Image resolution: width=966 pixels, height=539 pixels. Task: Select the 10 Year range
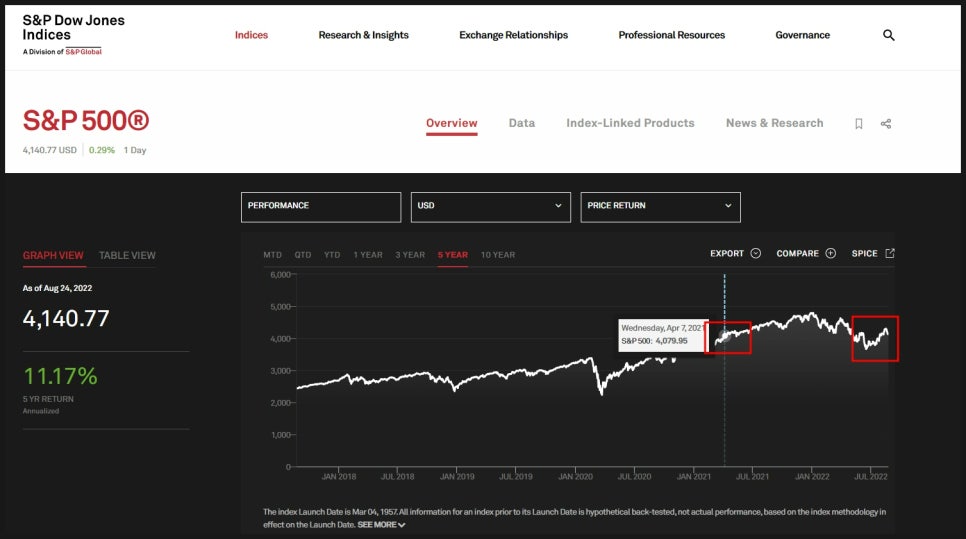pyautogui.click(x=498, y=255)
